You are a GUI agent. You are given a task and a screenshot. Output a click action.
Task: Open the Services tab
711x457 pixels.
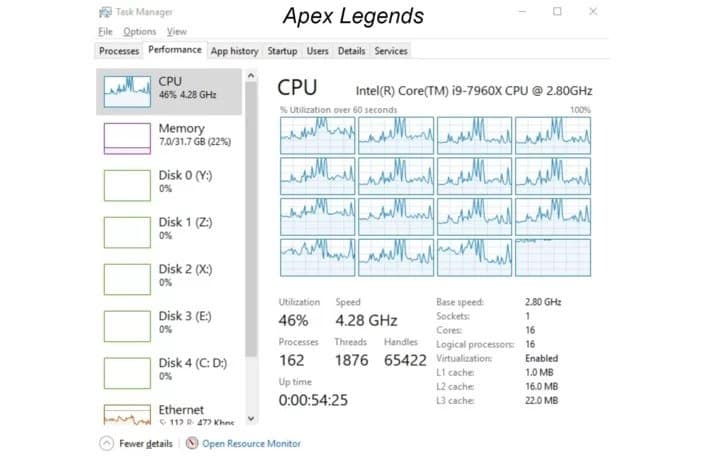click(x=391, y=51)
